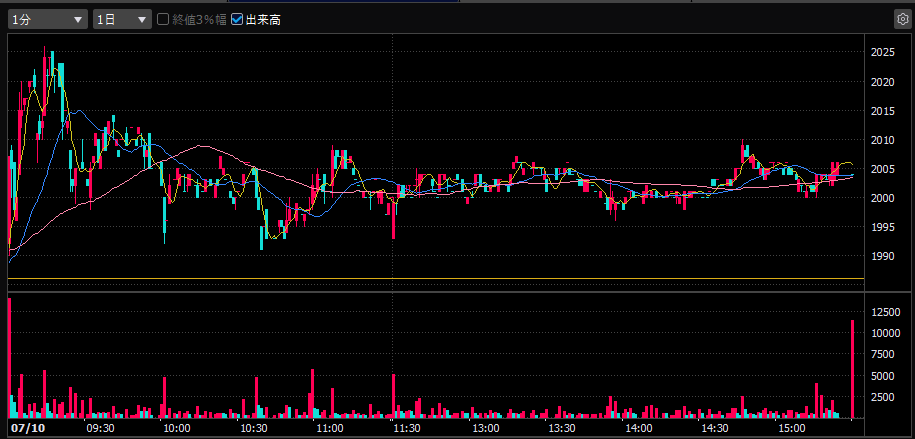
Task: Click the 11:00 time axis label
Action: pyautogui.click(x=329, y=428)
